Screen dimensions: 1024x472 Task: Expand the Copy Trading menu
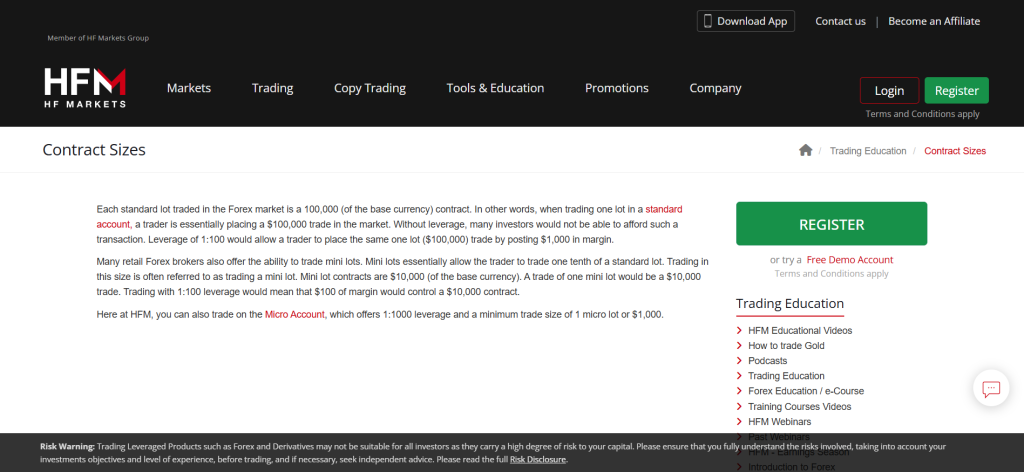(x=370, y=88)
